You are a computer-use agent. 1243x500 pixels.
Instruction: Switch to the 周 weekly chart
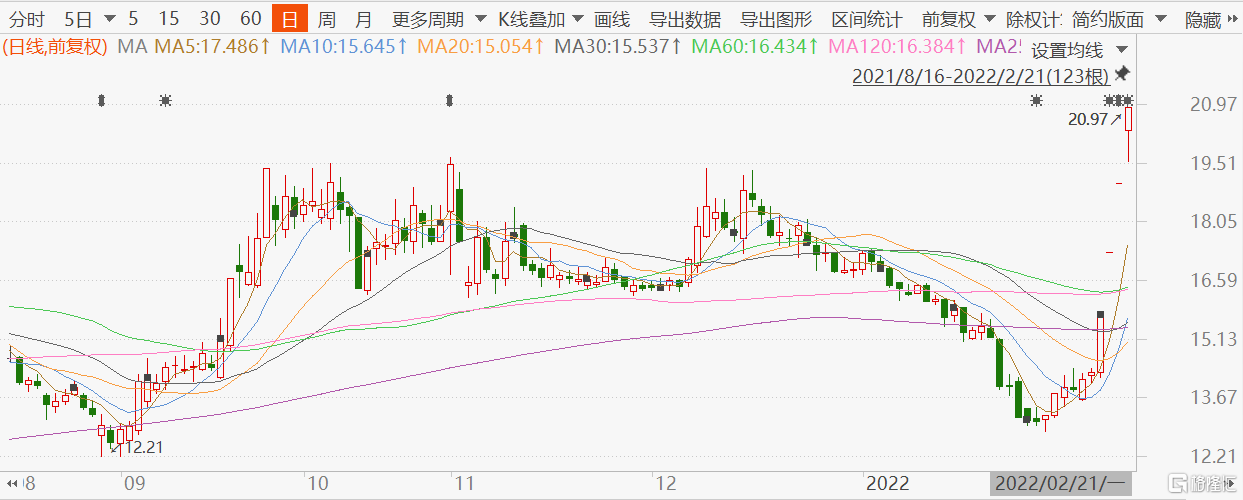(326, 19)
